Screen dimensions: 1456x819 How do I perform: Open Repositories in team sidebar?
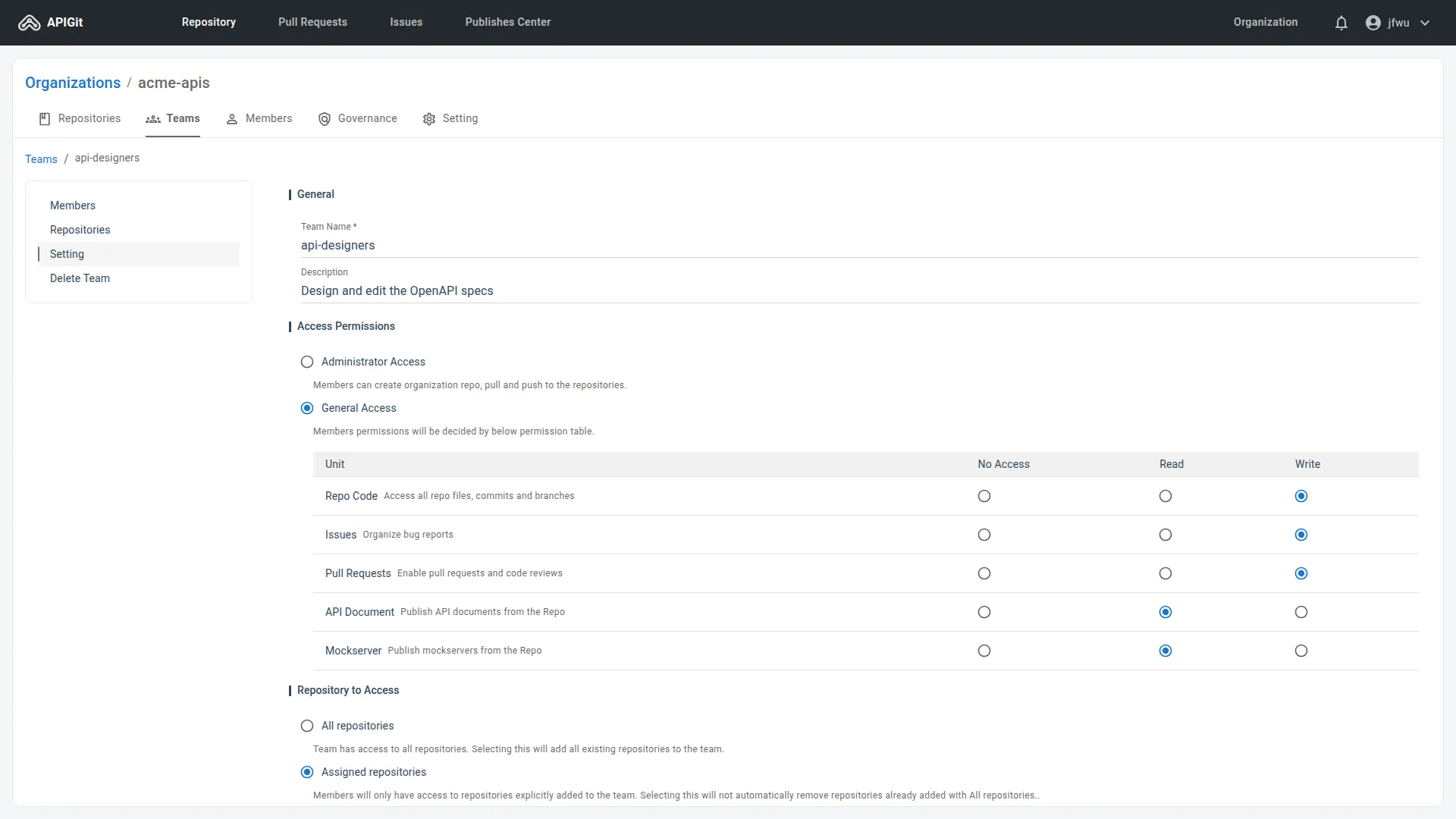(x=139, y=230)
